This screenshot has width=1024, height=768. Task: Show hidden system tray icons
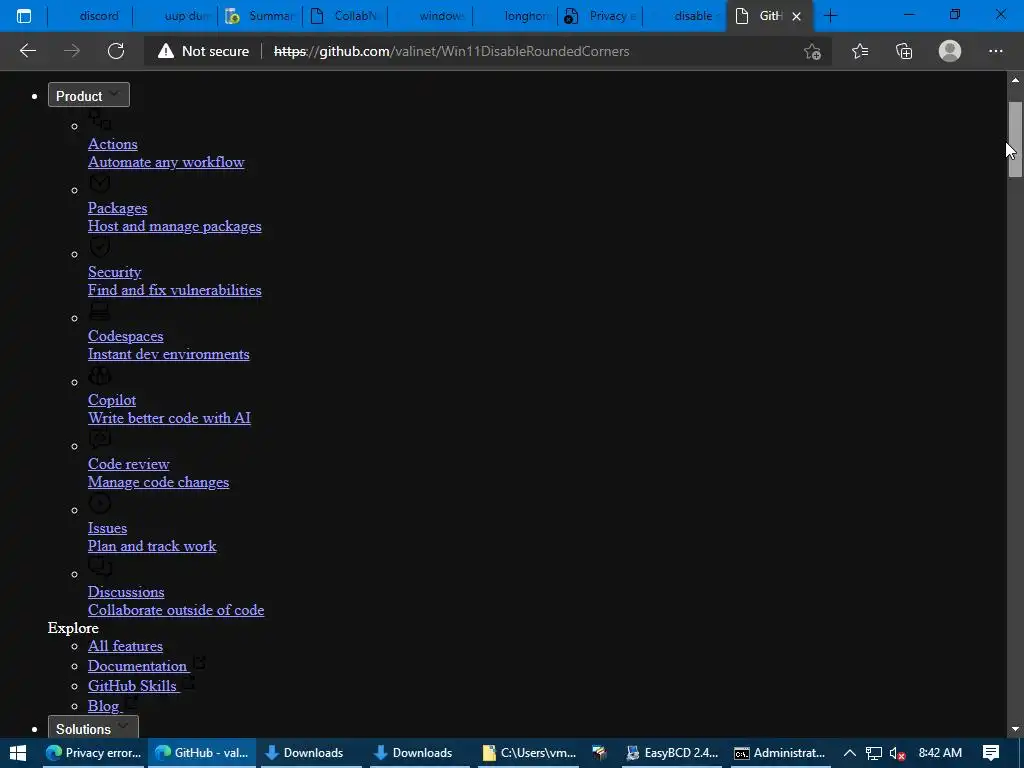[x=850, y=753]
